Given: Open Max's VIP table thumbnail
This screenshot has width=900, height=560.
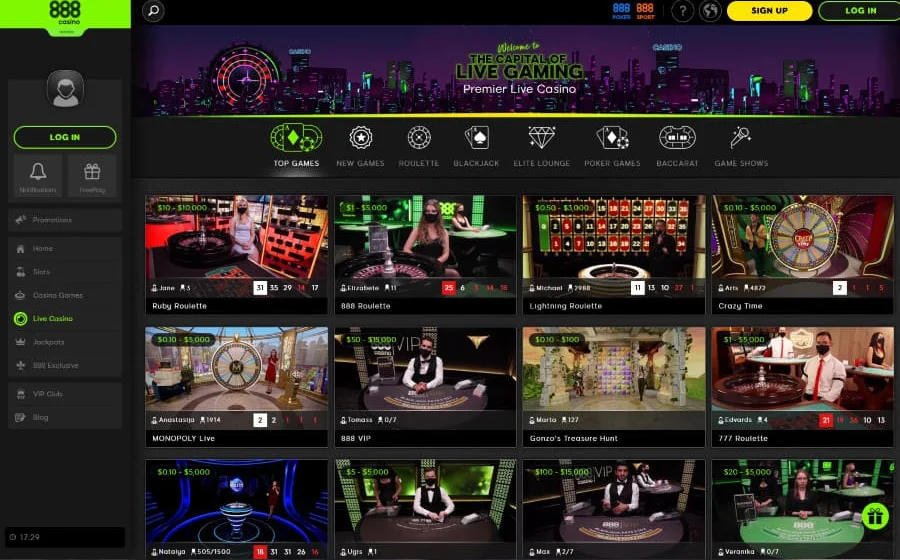Looking at the screenshot, I should click(614, 509).
